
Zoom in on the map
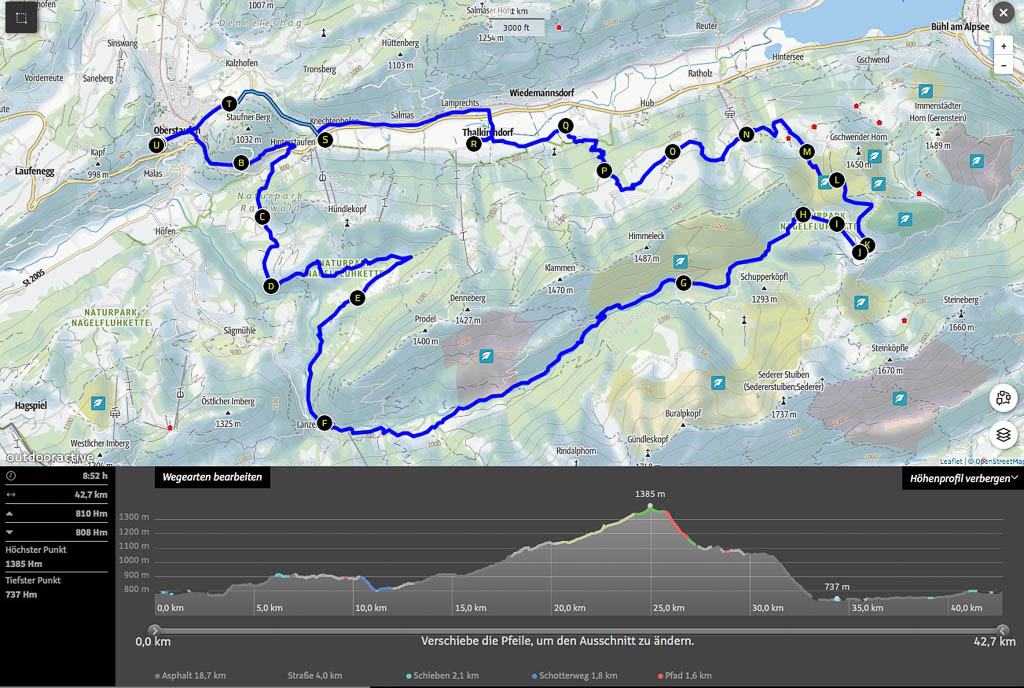[x=1003, y=46]
